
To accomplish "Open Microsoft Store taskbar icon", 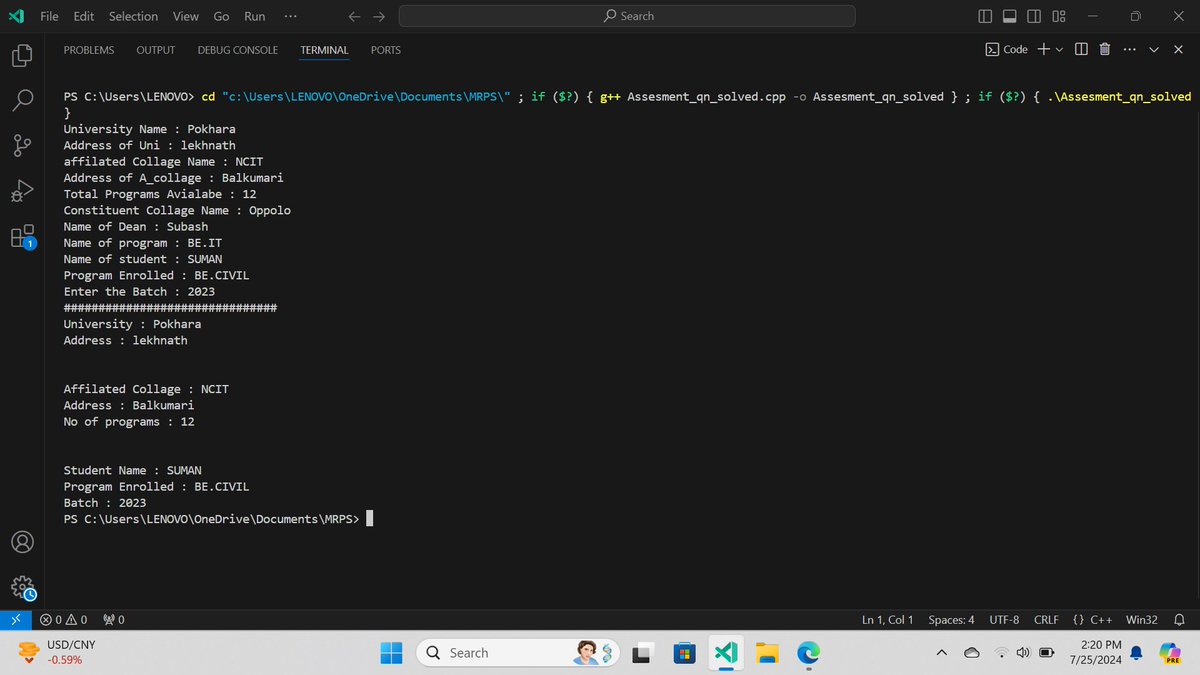I will pos(684,653).
